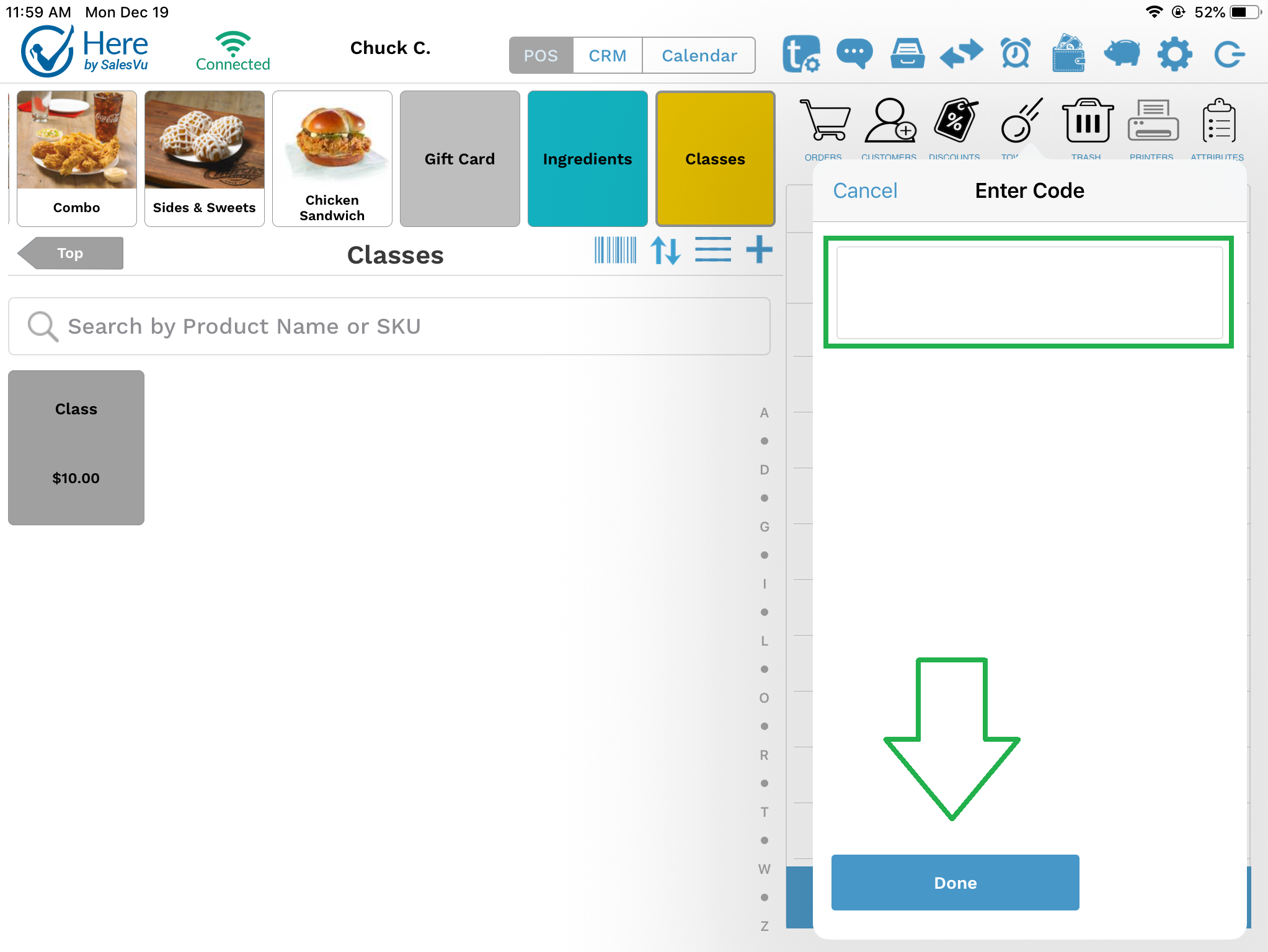The width and height of the screenshot is (1268, 952).
Task: Jump to letter R in index
Action: tap(765, 755)
